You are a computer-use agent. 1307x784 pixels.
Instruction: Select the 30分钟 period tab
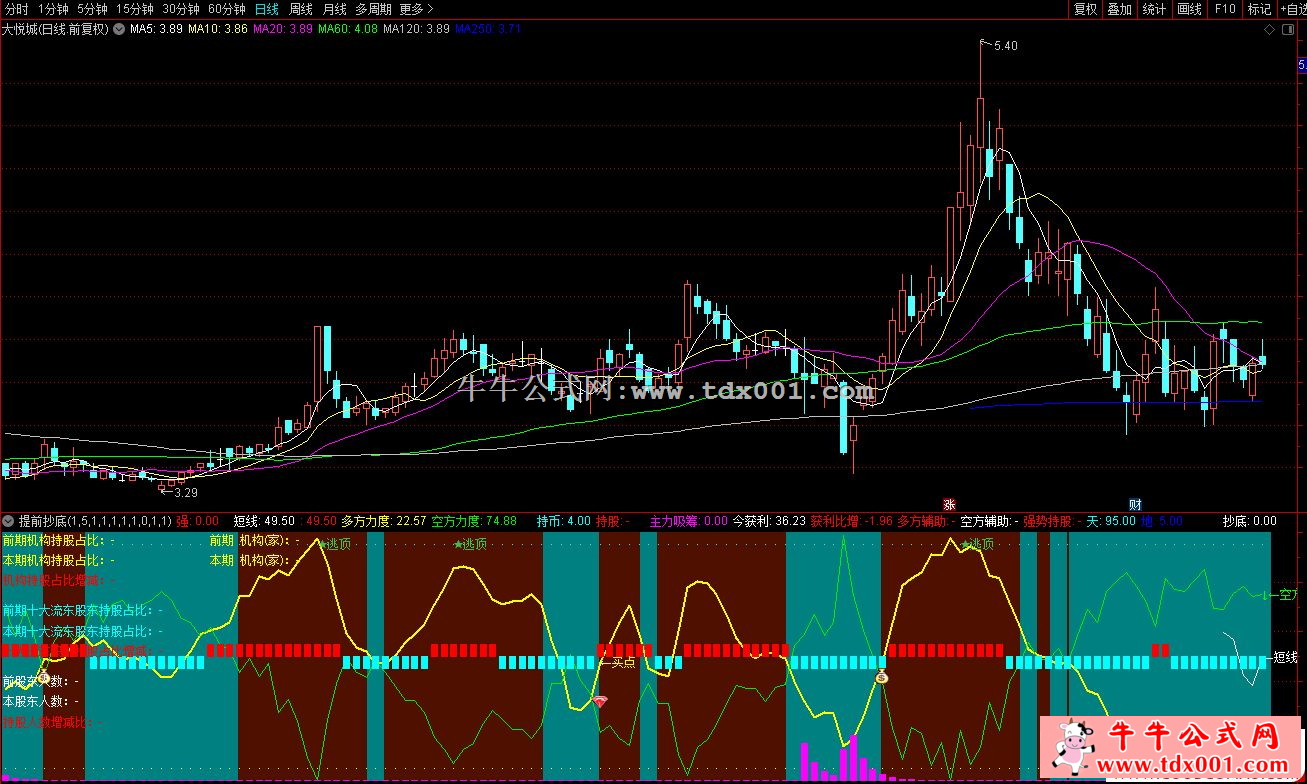[x=180, y=9]
